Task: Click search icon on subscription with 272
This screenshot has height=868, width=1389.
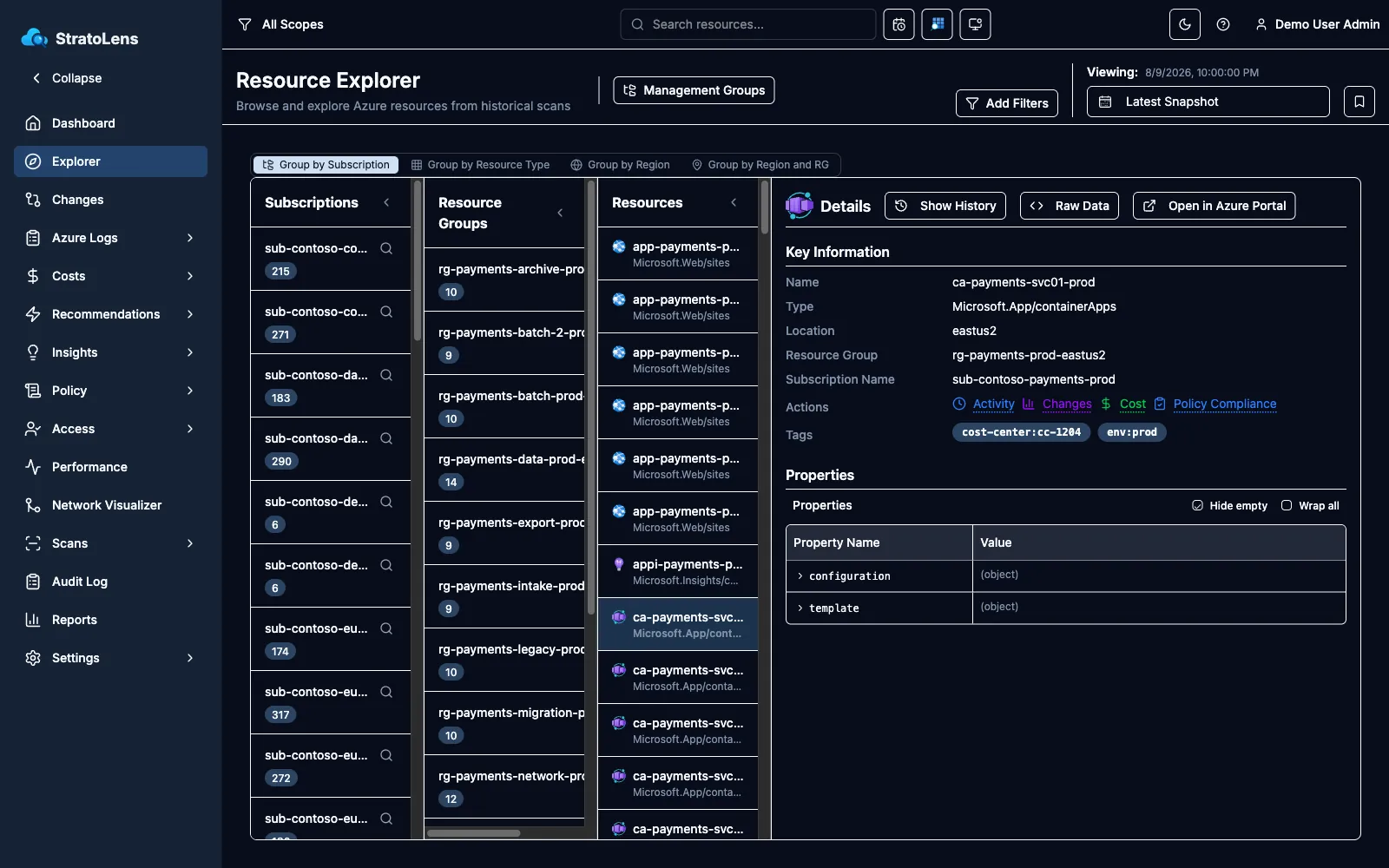Action: (x=386, y=755)
